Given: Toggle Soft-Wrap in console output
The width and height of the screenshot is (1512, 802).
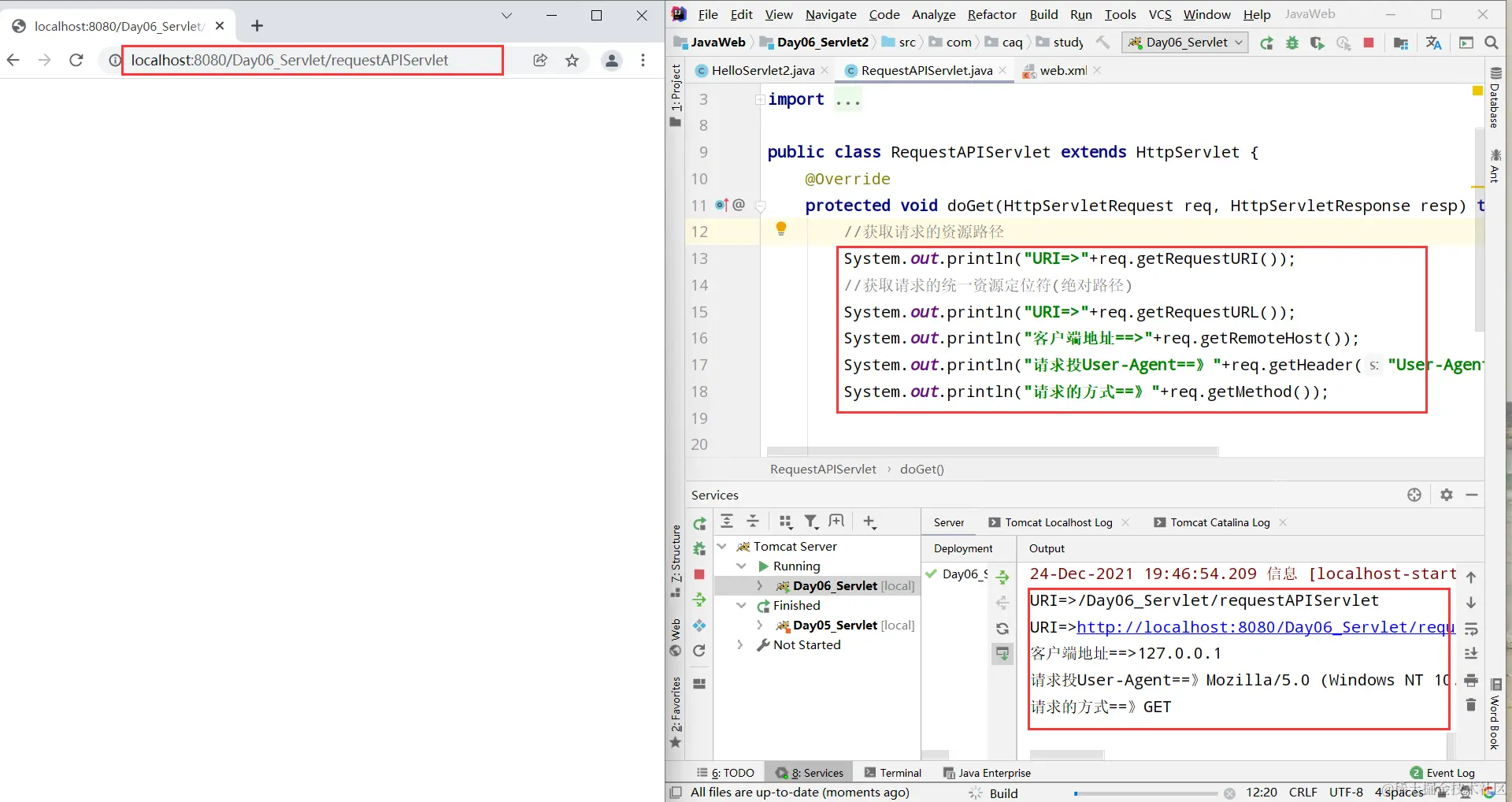Looking at the screenshot, I should click(x=1471, y=629).
